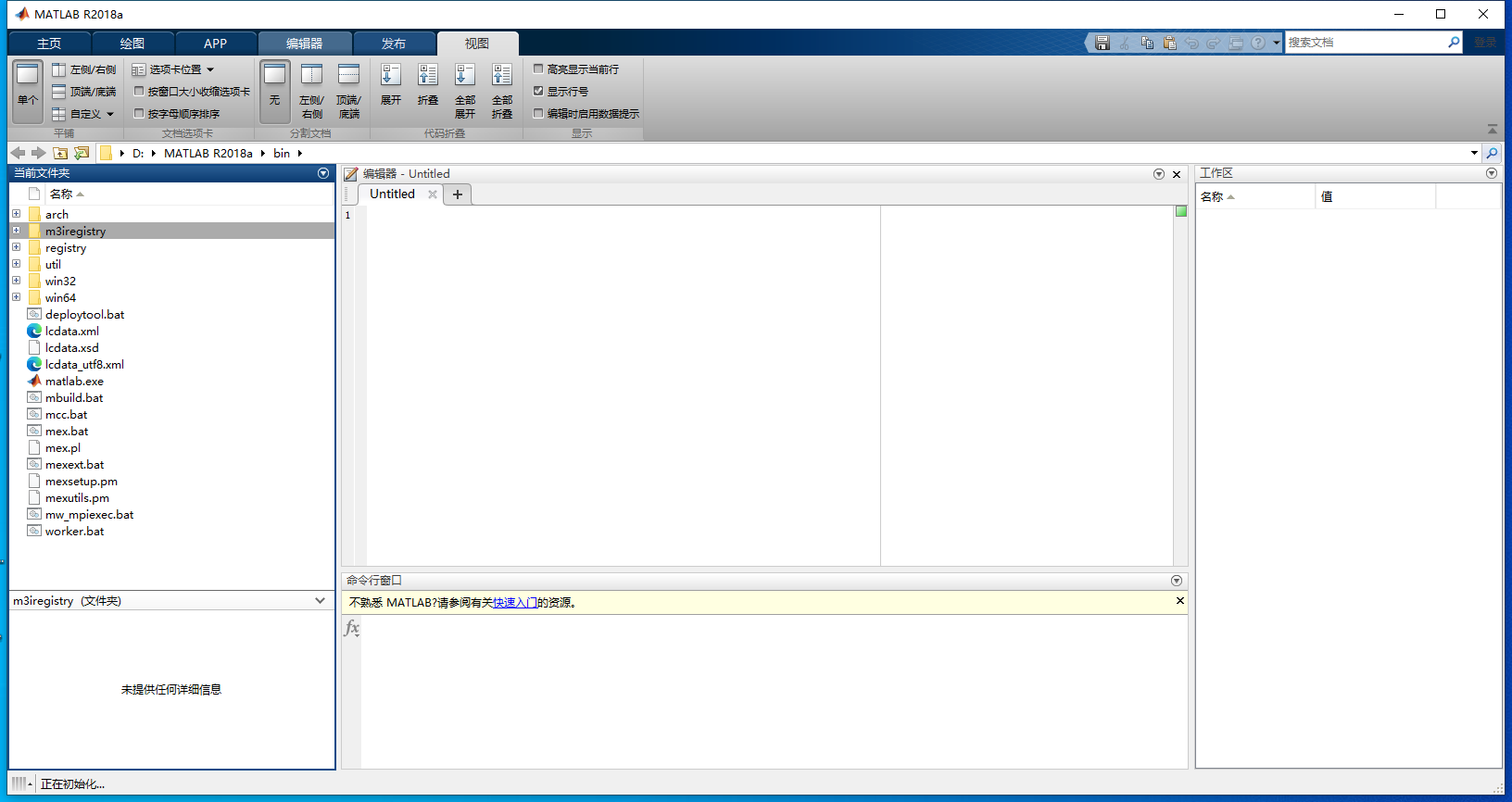1512x802 pixels.
Task: Open the 工作区 panel actions menu
Action: click(1492, 173)
